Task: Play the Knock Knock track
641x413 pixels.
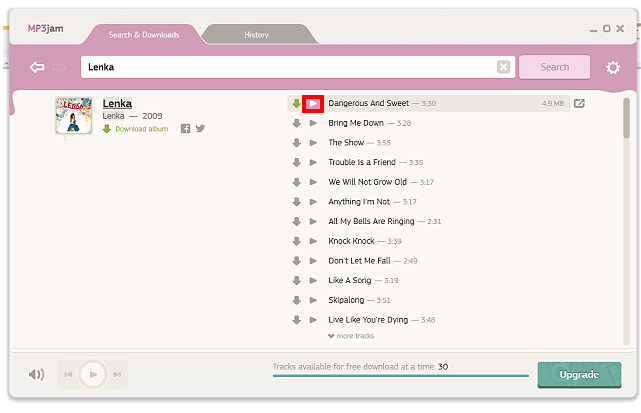Action: (x=313, y=241)
